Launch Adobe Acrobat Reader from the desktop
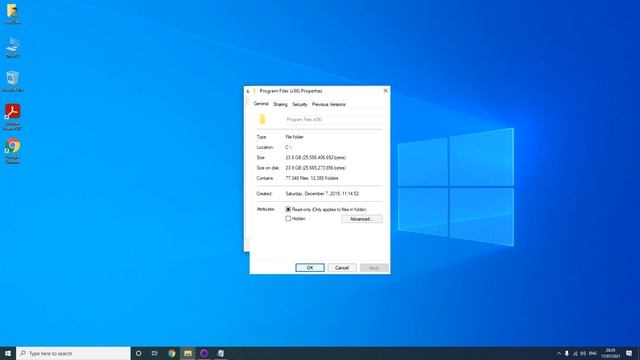Image resolution: width=640 pixels, height=360 pixels. click(13, 116)
